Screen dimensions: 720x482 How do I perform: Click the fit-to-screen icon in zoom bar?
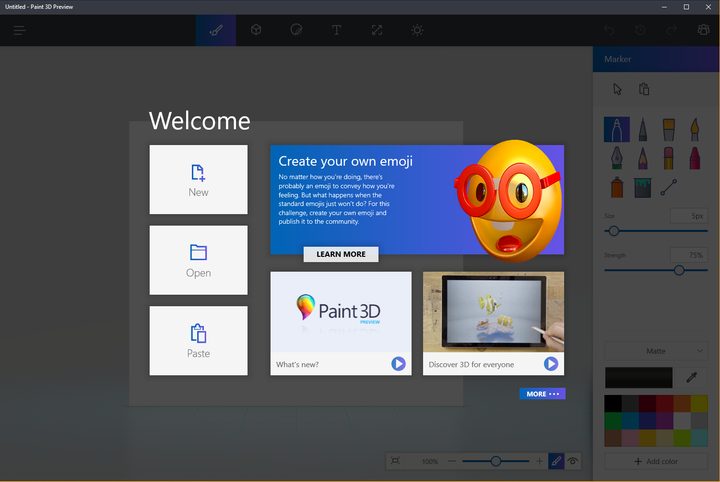(x=395, y=461)
